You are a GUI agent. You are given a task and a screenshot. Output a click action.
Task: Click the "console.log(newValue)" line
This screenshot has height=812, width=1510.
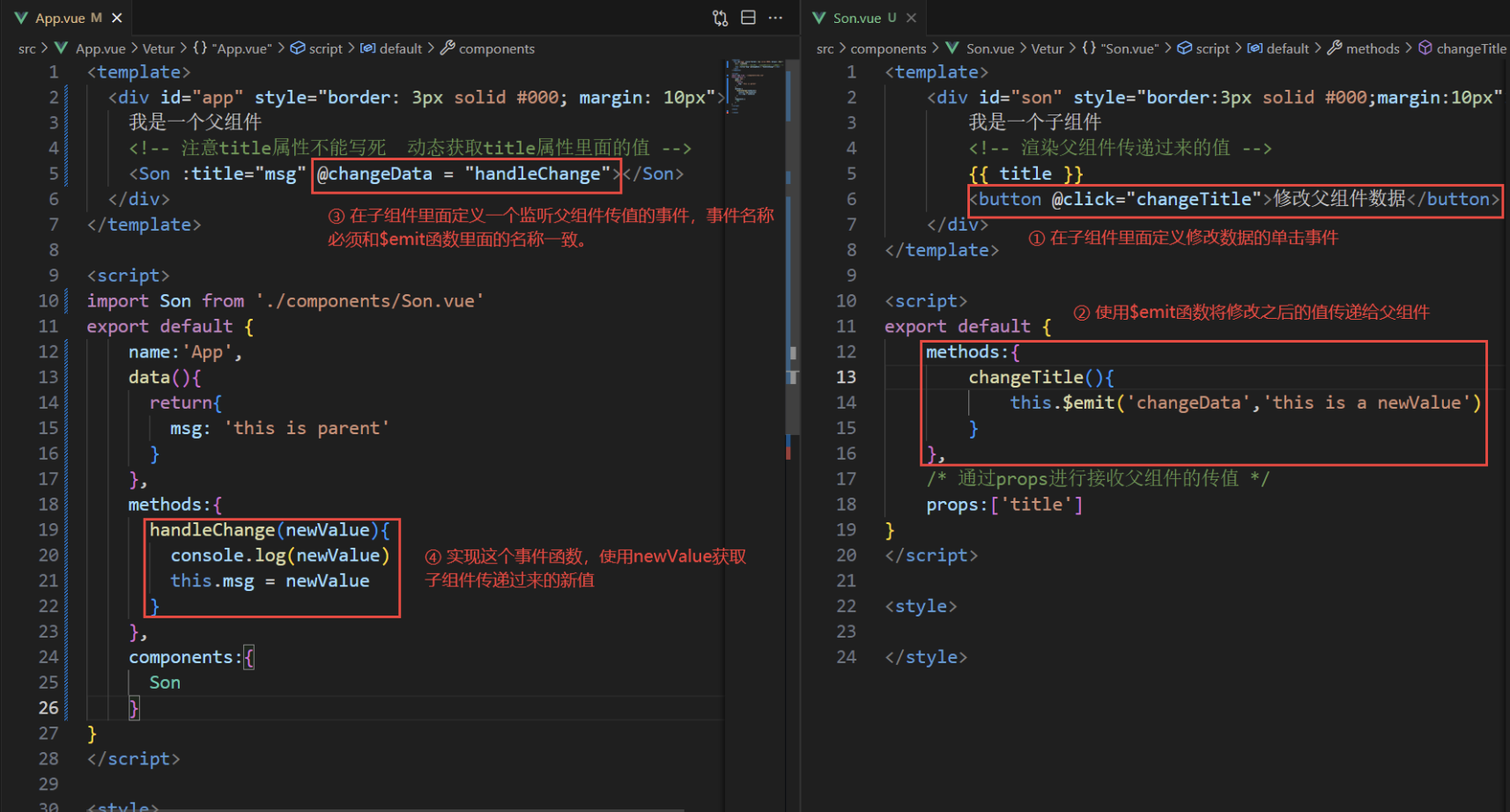280,556
